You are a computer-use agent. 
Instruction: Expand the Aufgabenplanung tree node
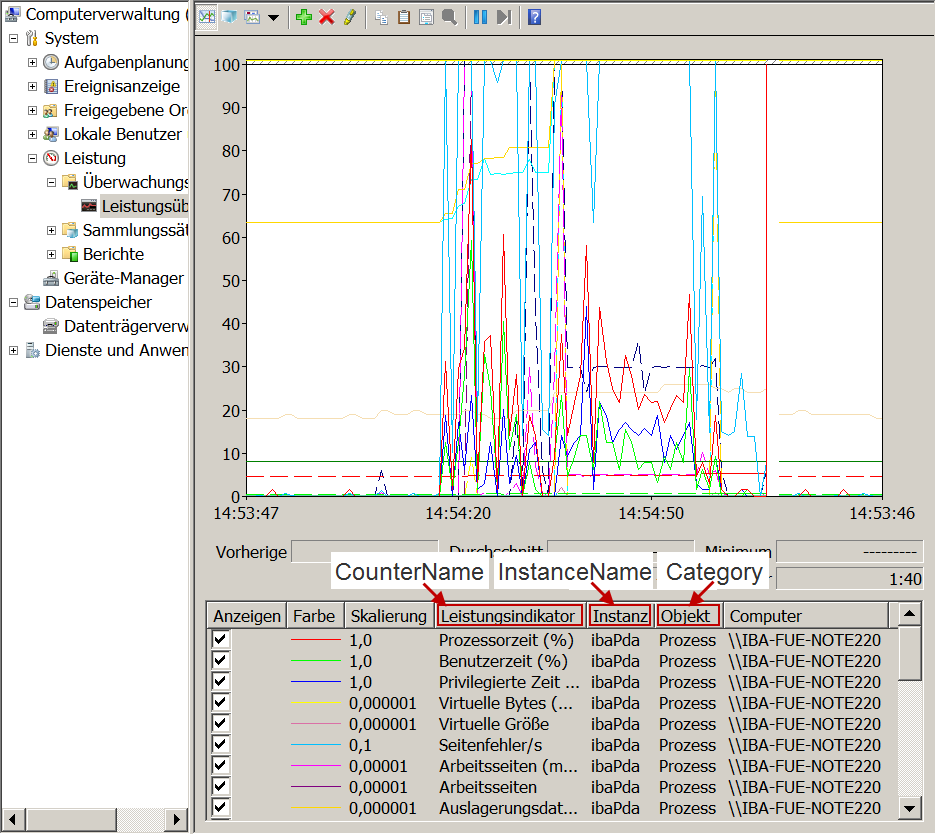tap(32, 62)
